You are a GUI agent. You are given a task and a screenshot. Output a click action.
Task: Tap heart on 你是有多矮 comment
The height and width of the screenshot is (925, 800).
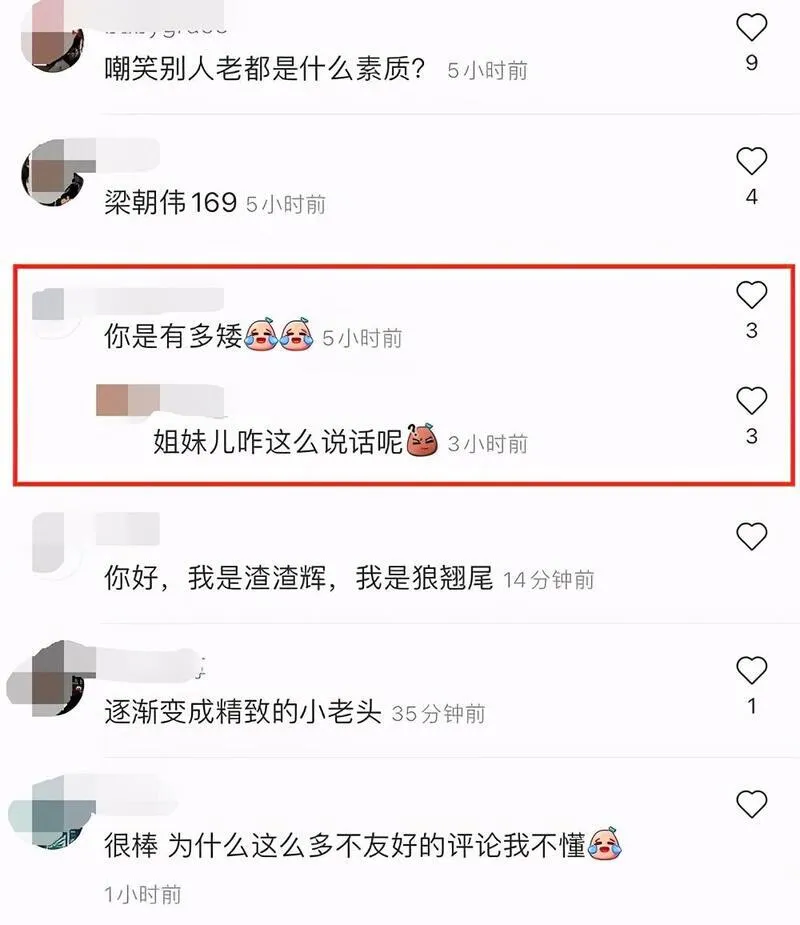pyautogui.click(x=751, y=294)
